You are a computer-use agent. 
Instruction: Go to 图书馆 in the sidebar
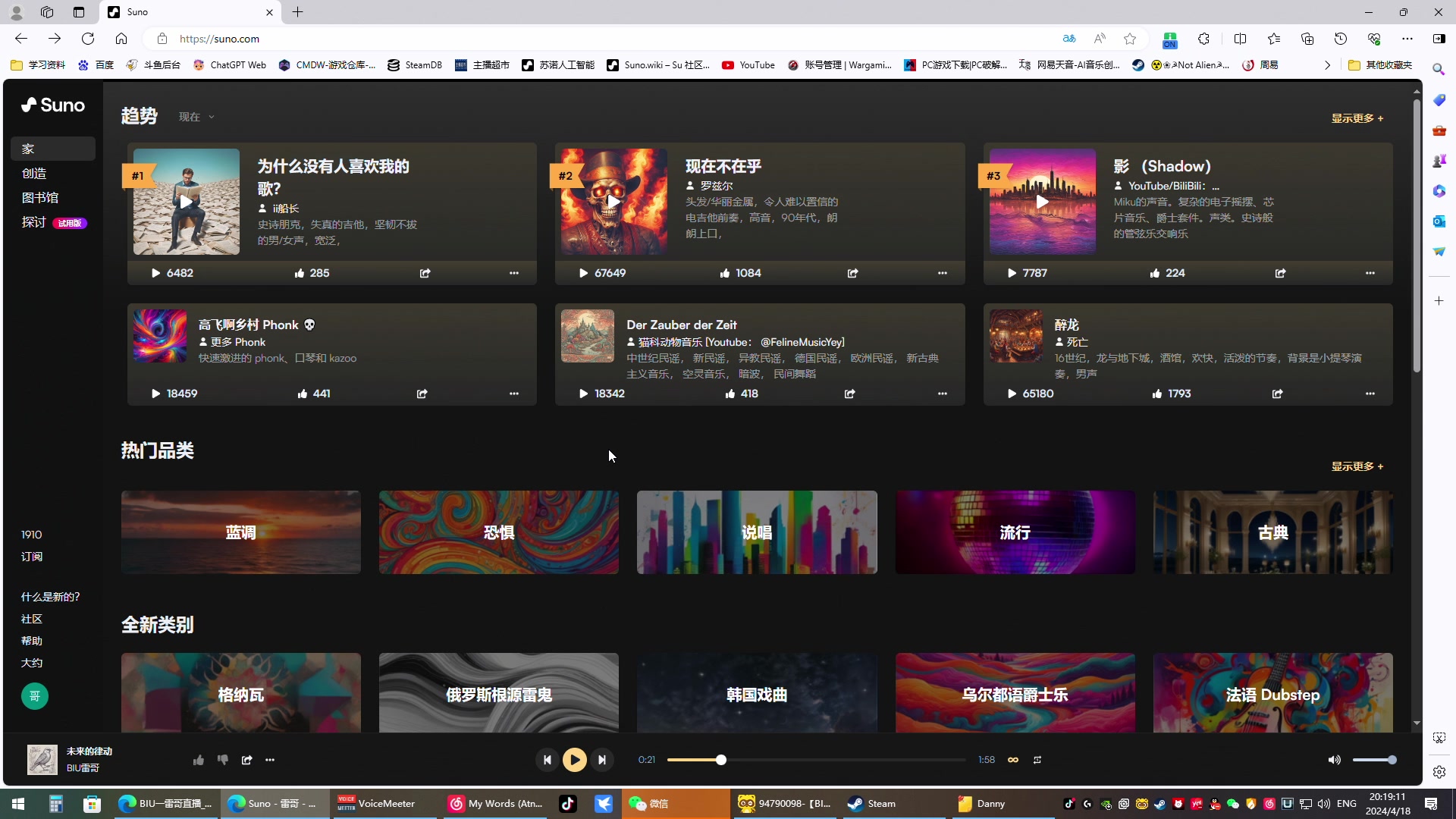[x=40, y=198]
